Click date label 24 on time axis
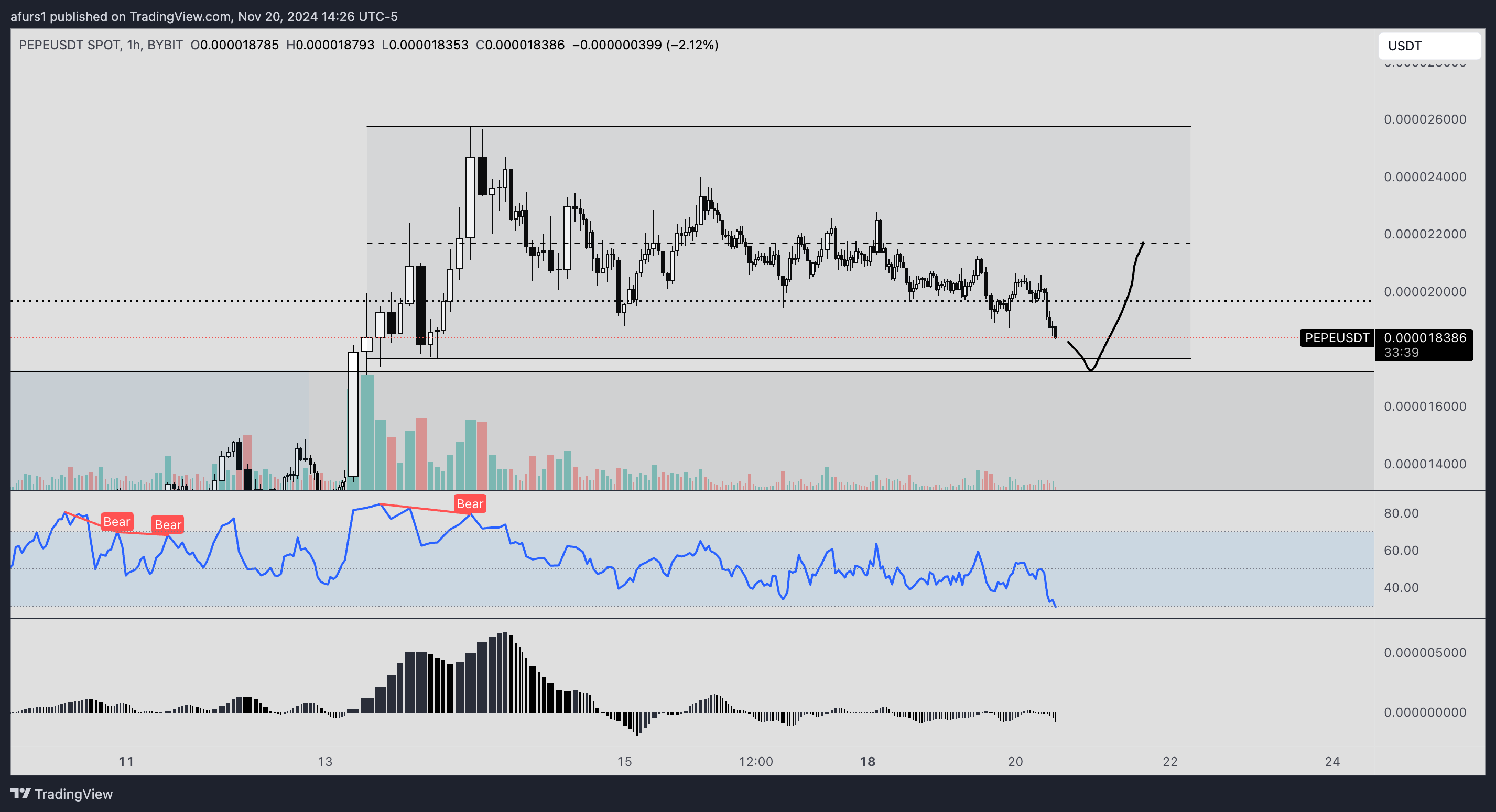This screenshot has height=812, width=1496. 1332,762
